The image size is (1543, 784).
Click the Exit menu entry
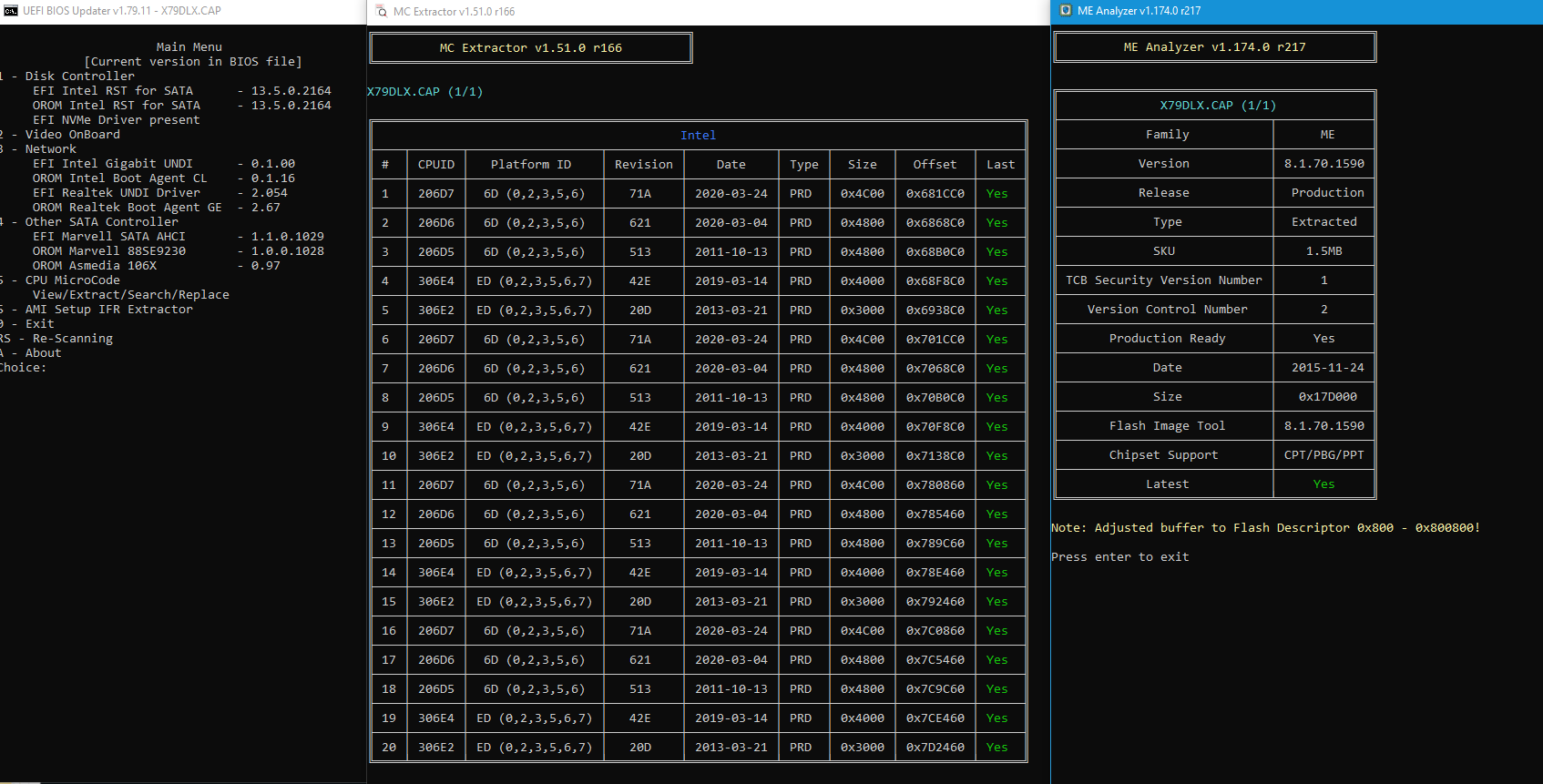tap(27, 324)
